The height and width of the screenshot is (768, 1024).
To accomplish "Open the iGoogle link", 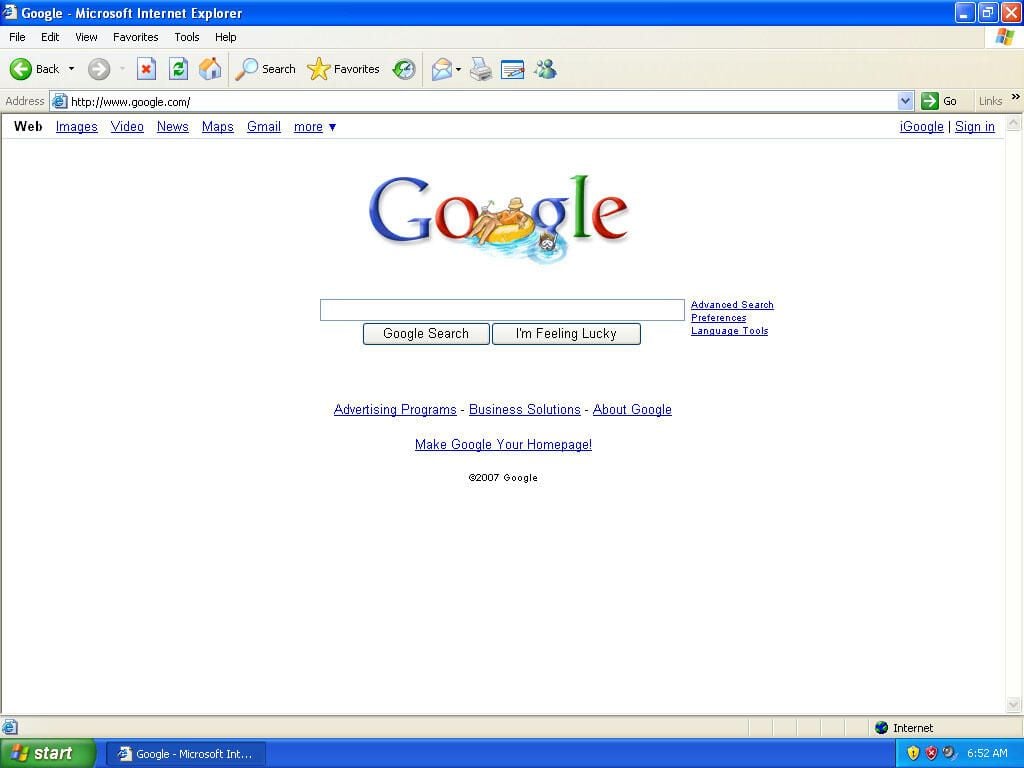I will pyautogui.click(x=921, y=127).
